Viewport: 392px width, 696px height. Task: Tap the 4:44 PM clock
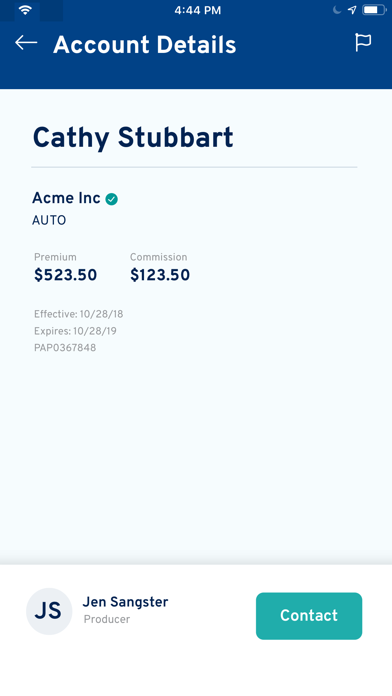tap(197, 10)
